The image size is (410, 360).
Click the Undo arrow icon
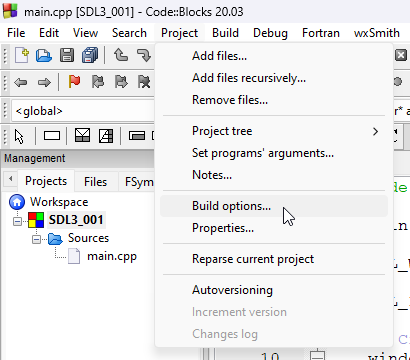(x=121, y=55)
